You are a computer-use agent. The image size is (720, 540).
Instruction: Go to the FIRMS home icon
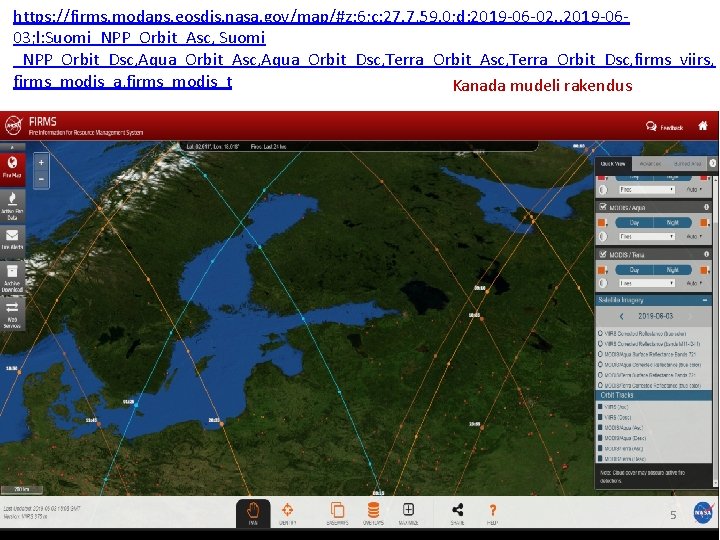703,126
